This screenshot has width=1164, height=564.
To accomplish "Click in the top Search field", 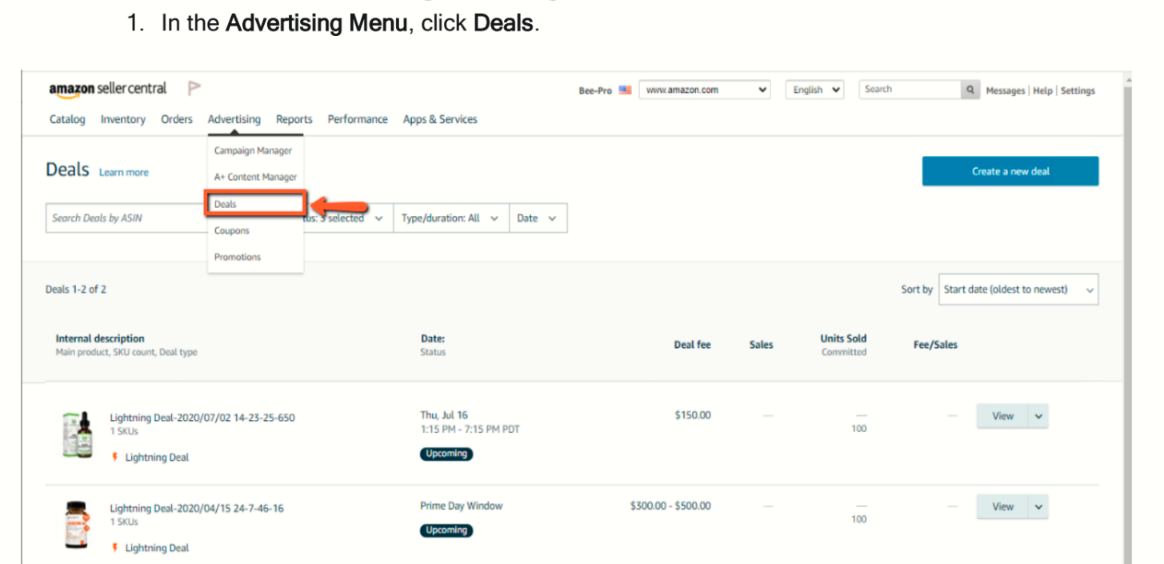I will 910,90.
